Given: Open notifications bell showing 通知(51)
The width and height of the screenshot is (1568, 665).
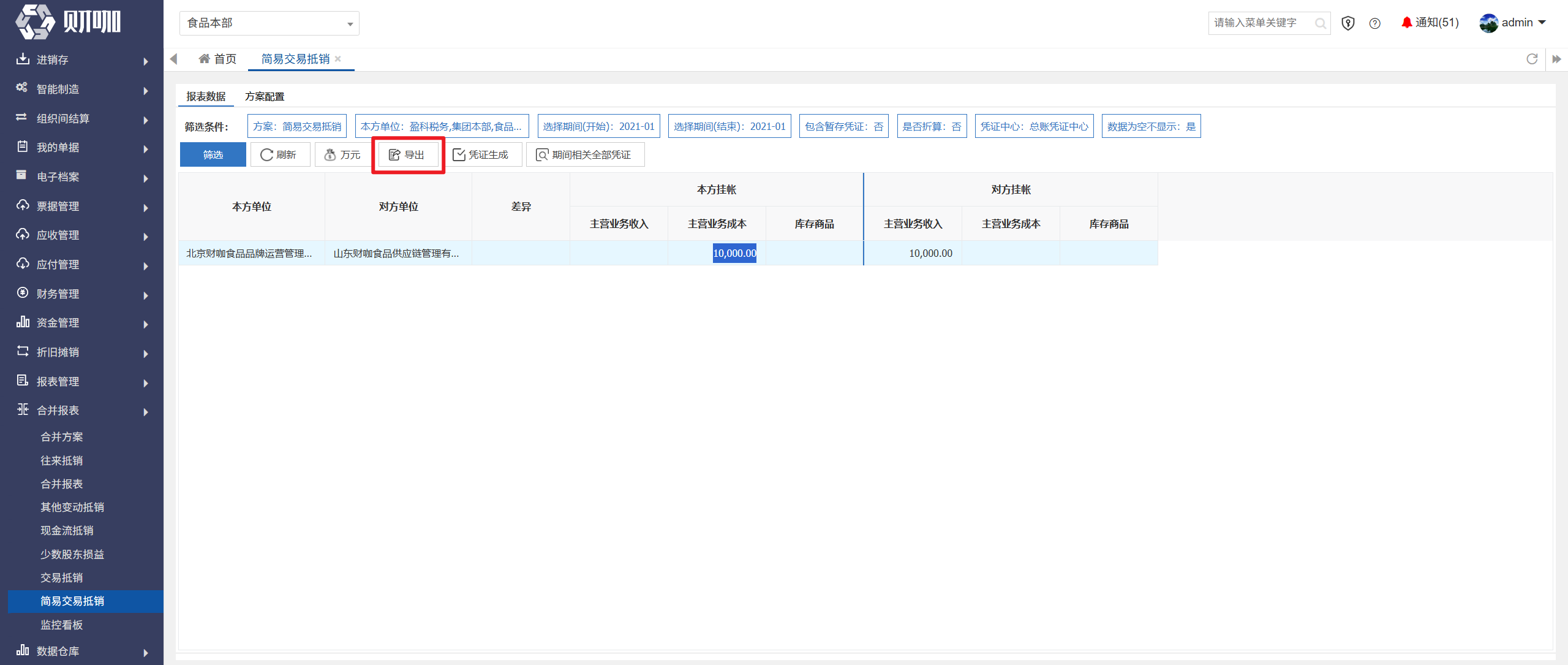Looking at the screenshot, I should [x=1430, y=23].
